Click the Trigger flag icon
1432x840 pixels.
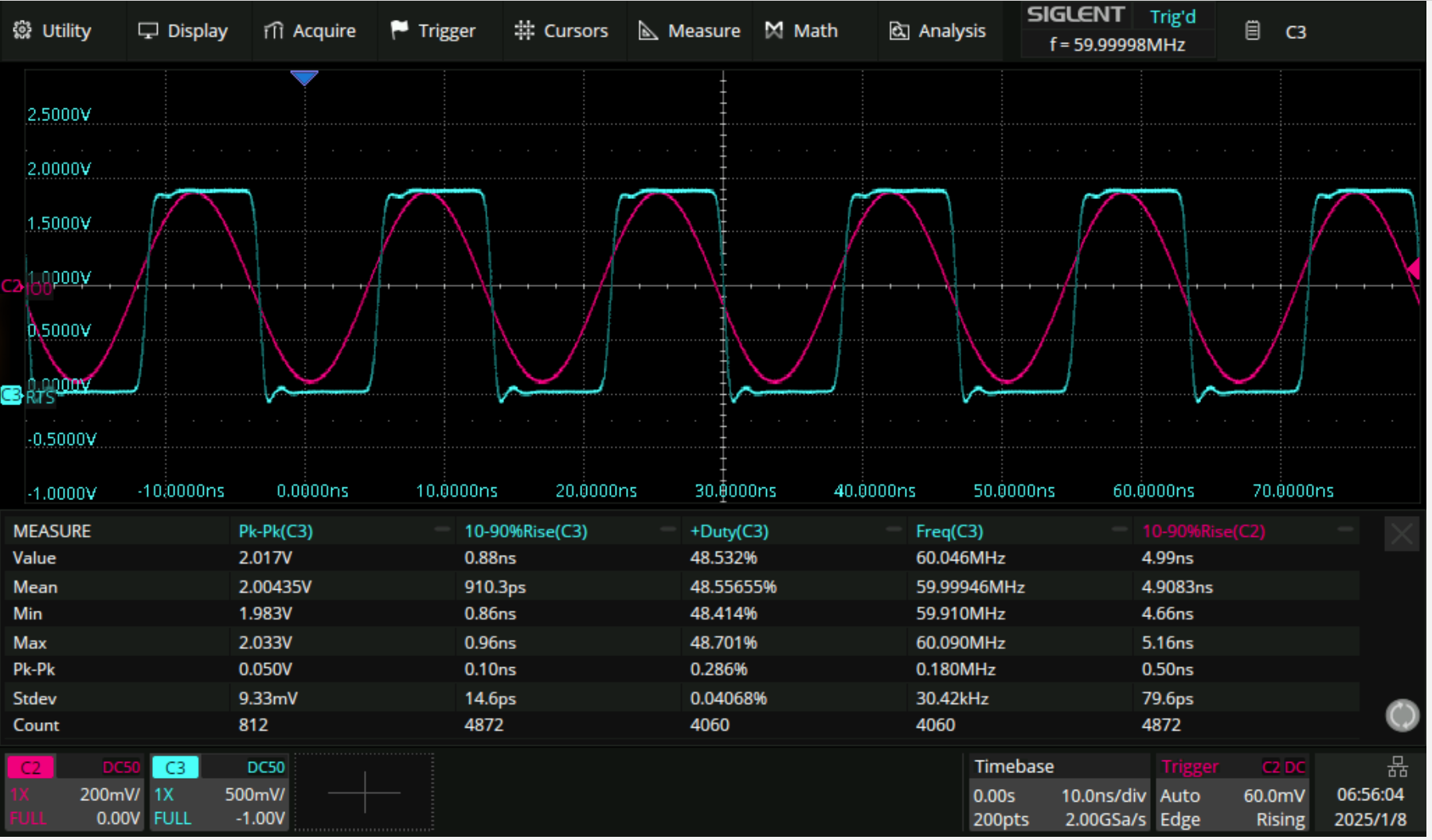(399, 29)
